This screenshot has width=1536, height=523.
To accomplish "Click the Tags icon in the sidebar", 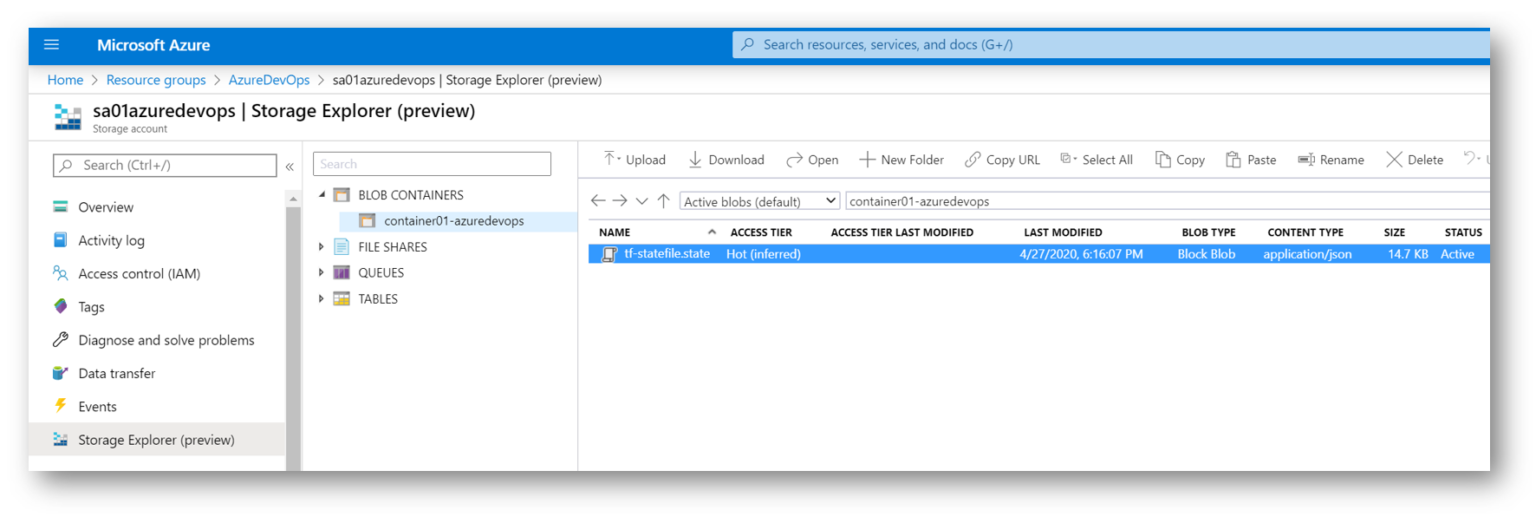I will (60, 307).
